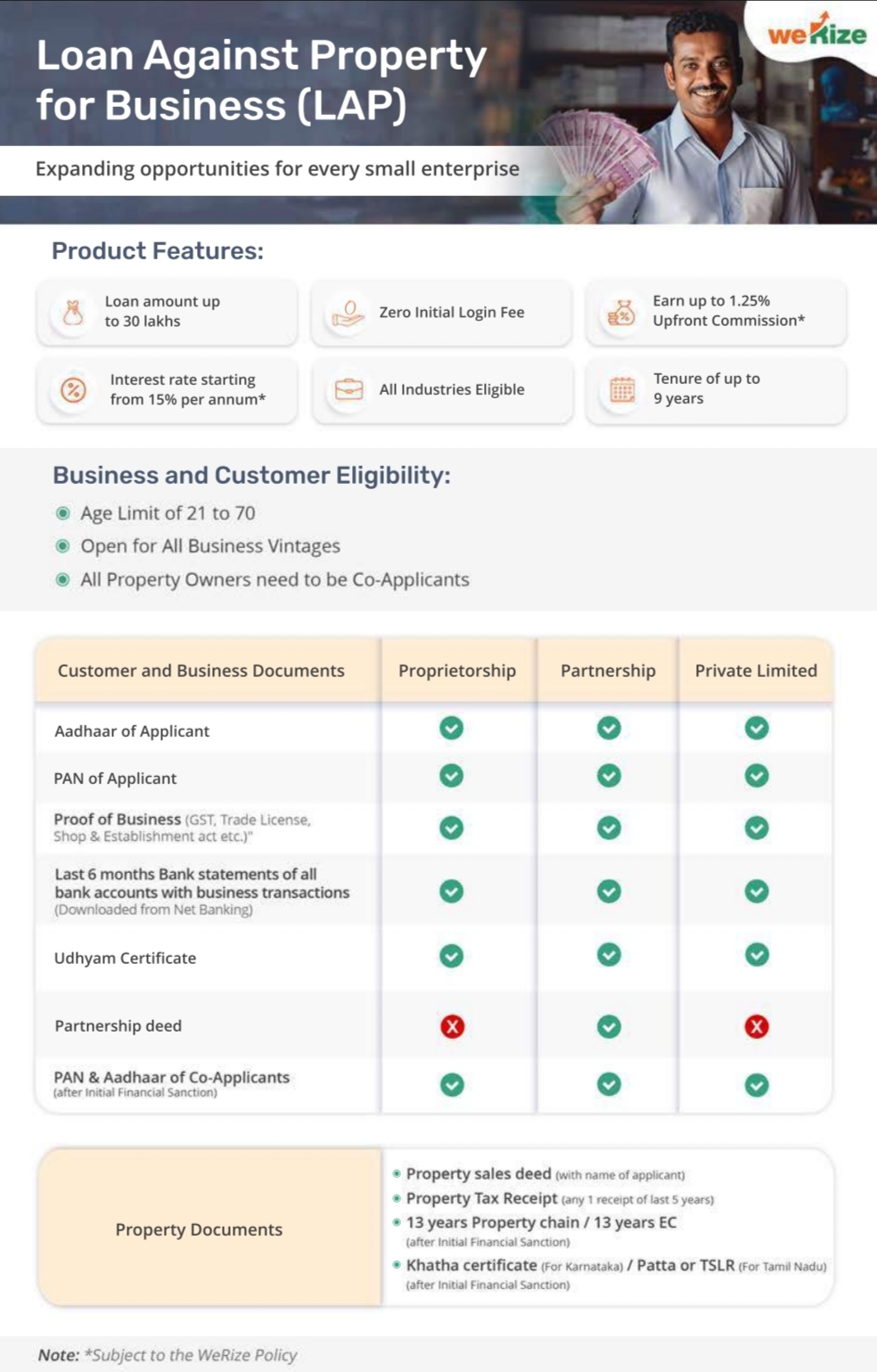Click Aadhaar of Applicant check under Proprietorship
The width and height of the screenshot is (877, 1372).
452,729
